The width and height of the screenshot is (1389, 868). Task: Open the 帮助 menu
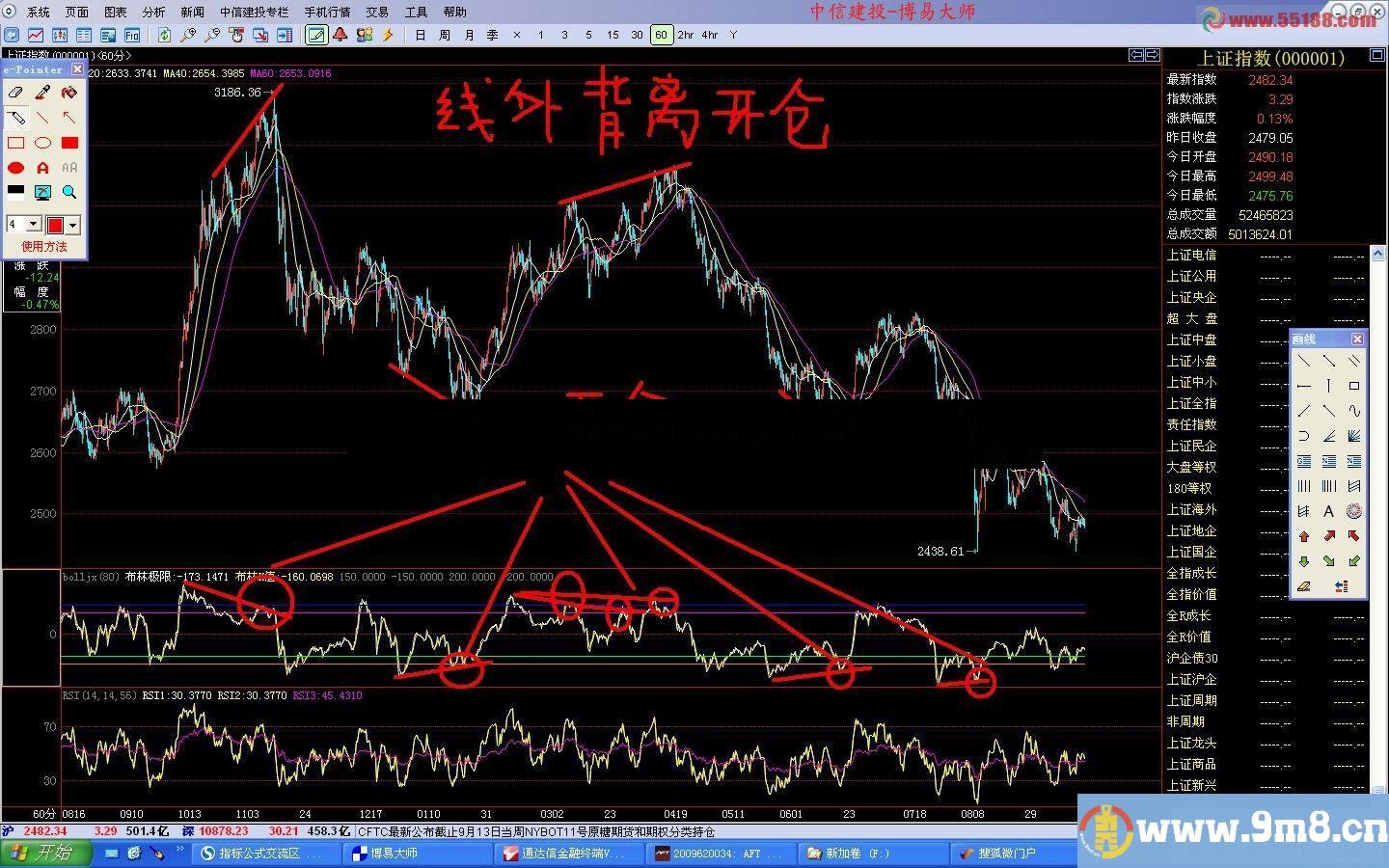click(454, 12)
